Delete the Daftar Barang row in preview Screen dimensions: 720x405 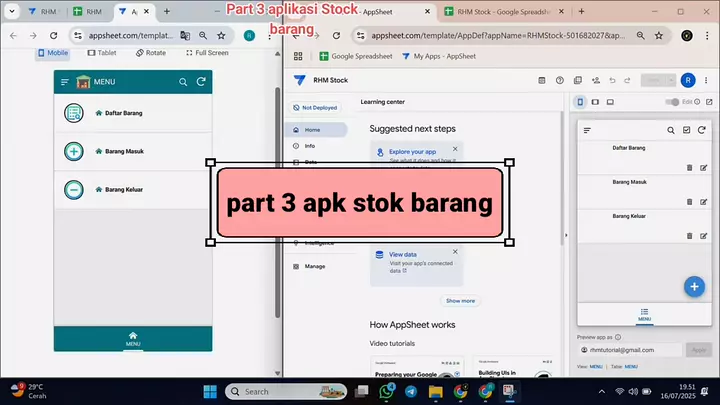tap(689, 167)
